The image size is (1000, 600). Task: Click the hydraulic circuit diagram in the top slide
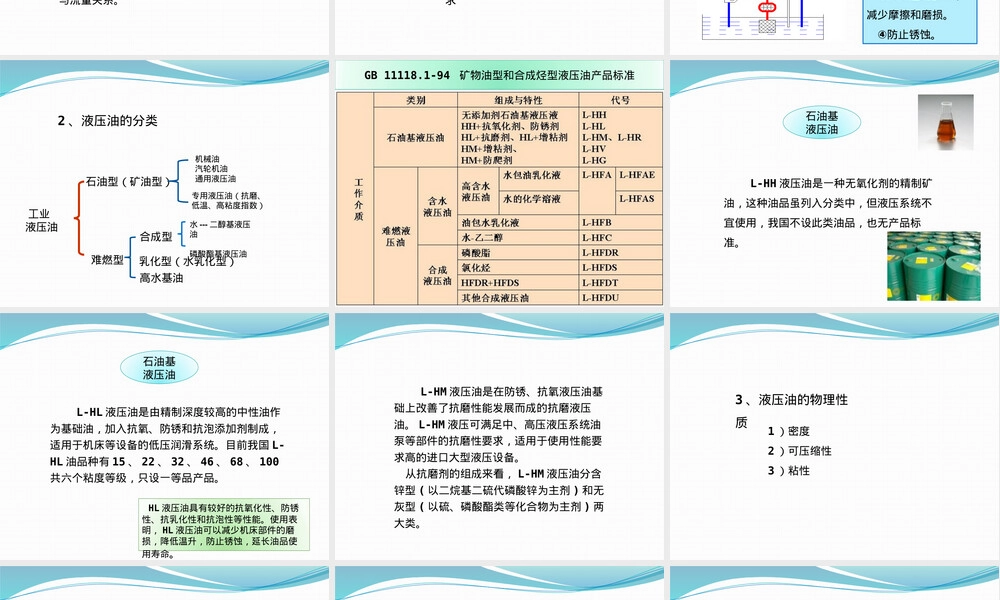(x=763, y=20)
